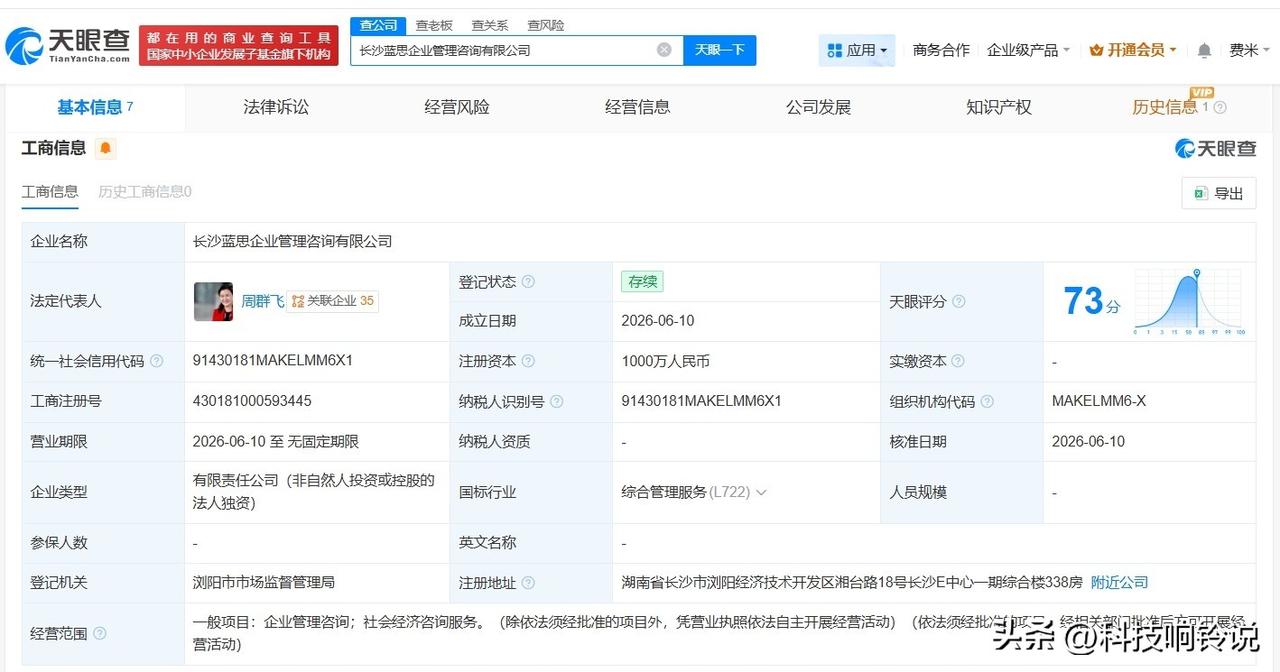Screen dimensions: 1280x672
Task: Click the 湖南省长沙市 registered address text
Action: pos(852,582)
